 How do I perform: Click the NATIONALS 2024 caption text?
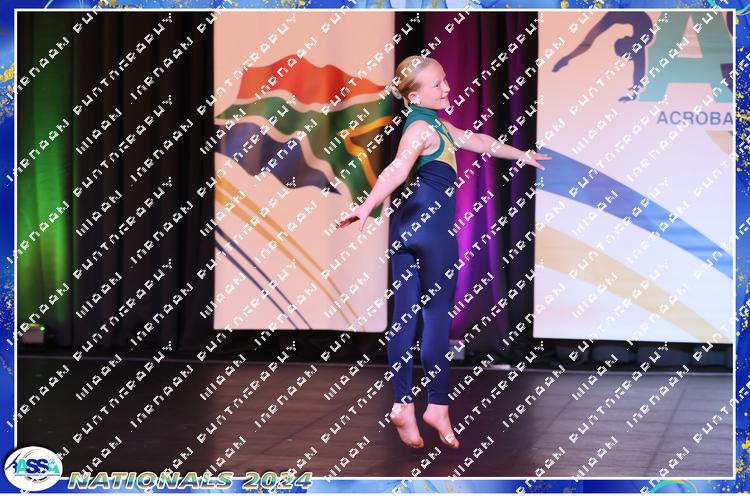click(190, 480)
